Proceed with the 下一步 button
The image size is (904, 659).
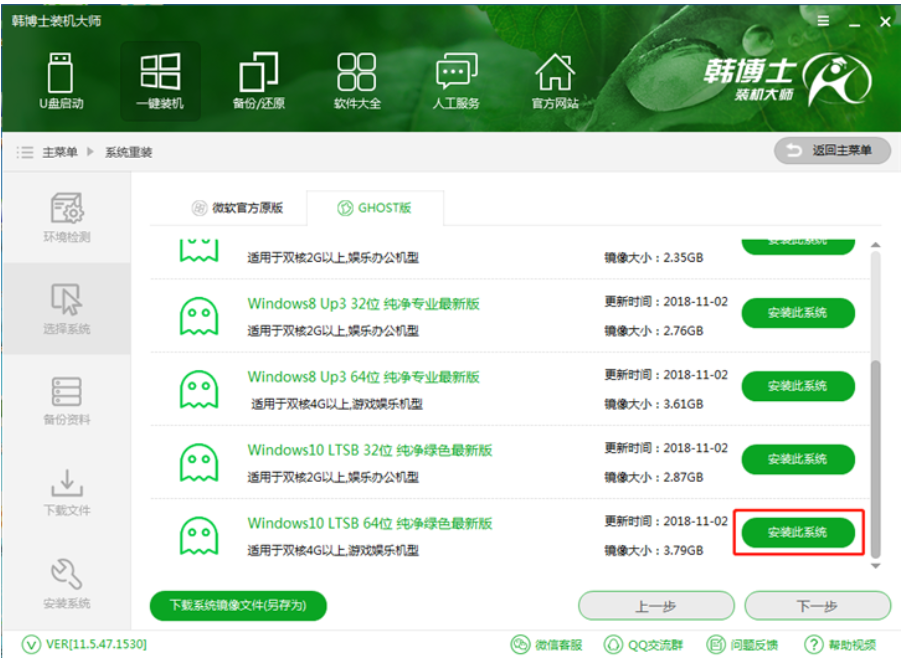pos(818,606)
